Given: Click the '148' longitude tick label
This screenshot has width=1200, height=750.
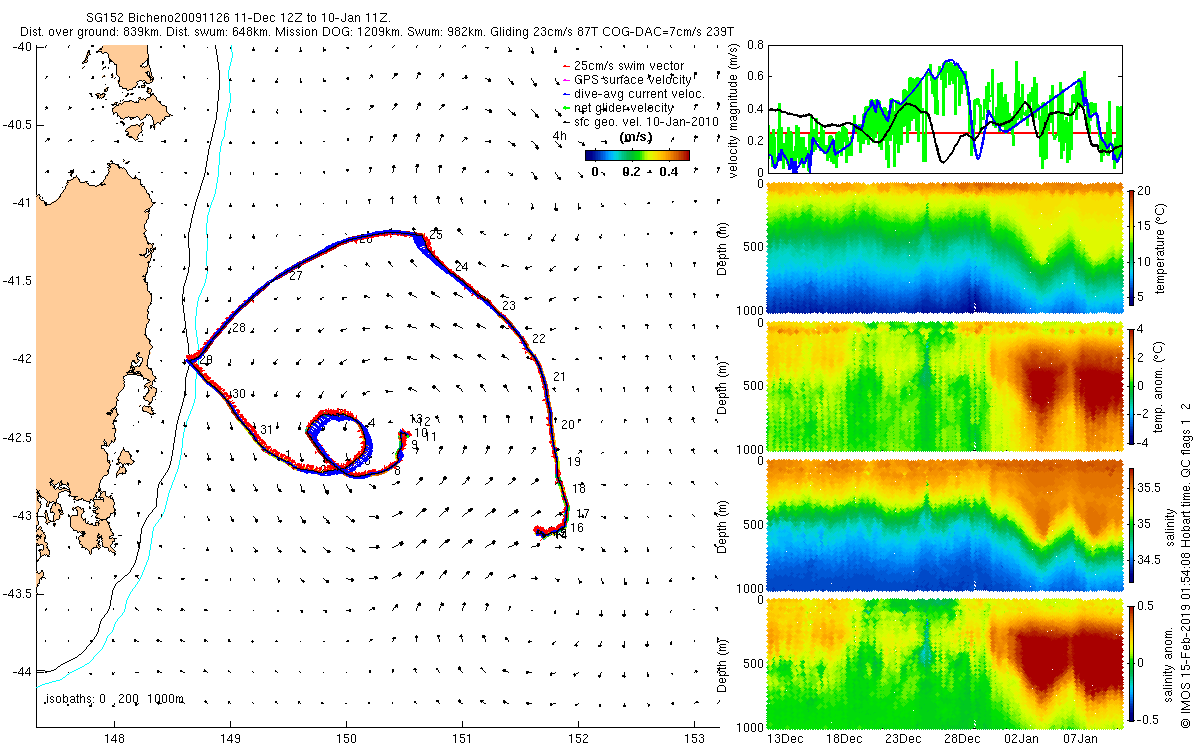Looking at the screenshot, I should [x=114, y=739].
